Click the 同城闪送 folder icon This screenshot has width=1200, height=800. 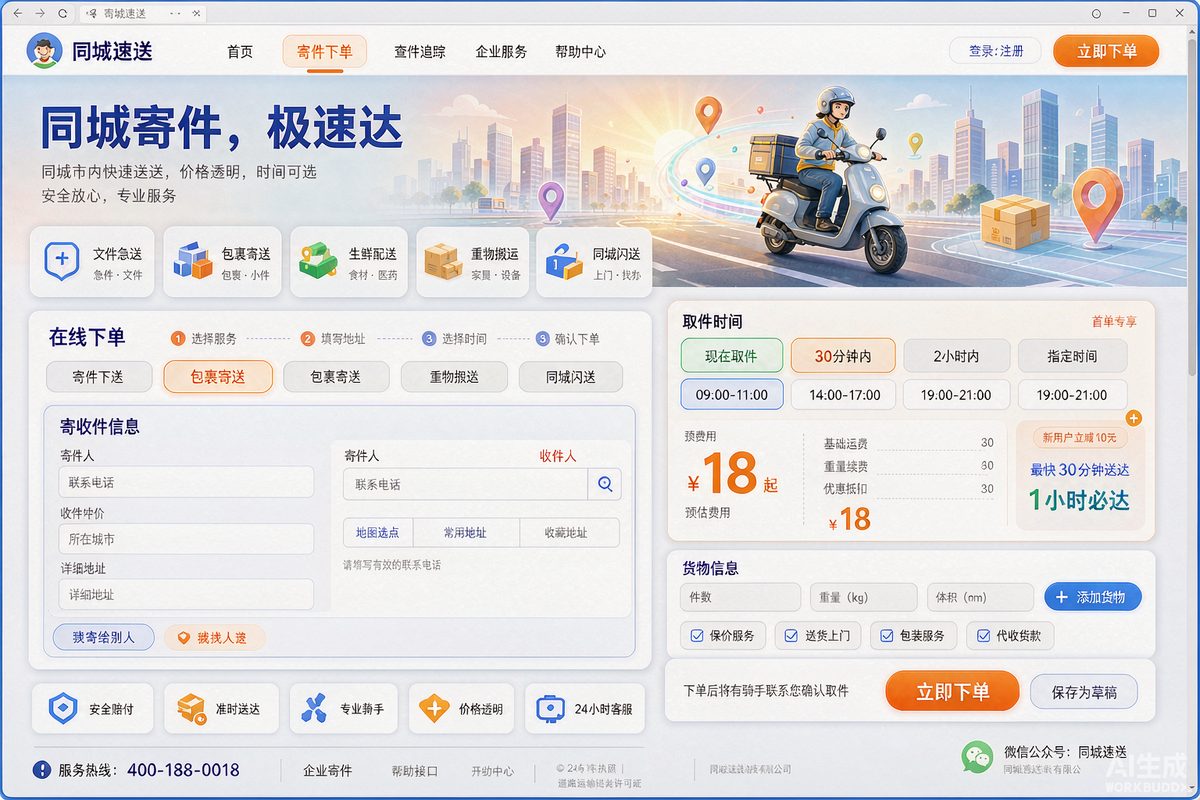coord(563,262)
